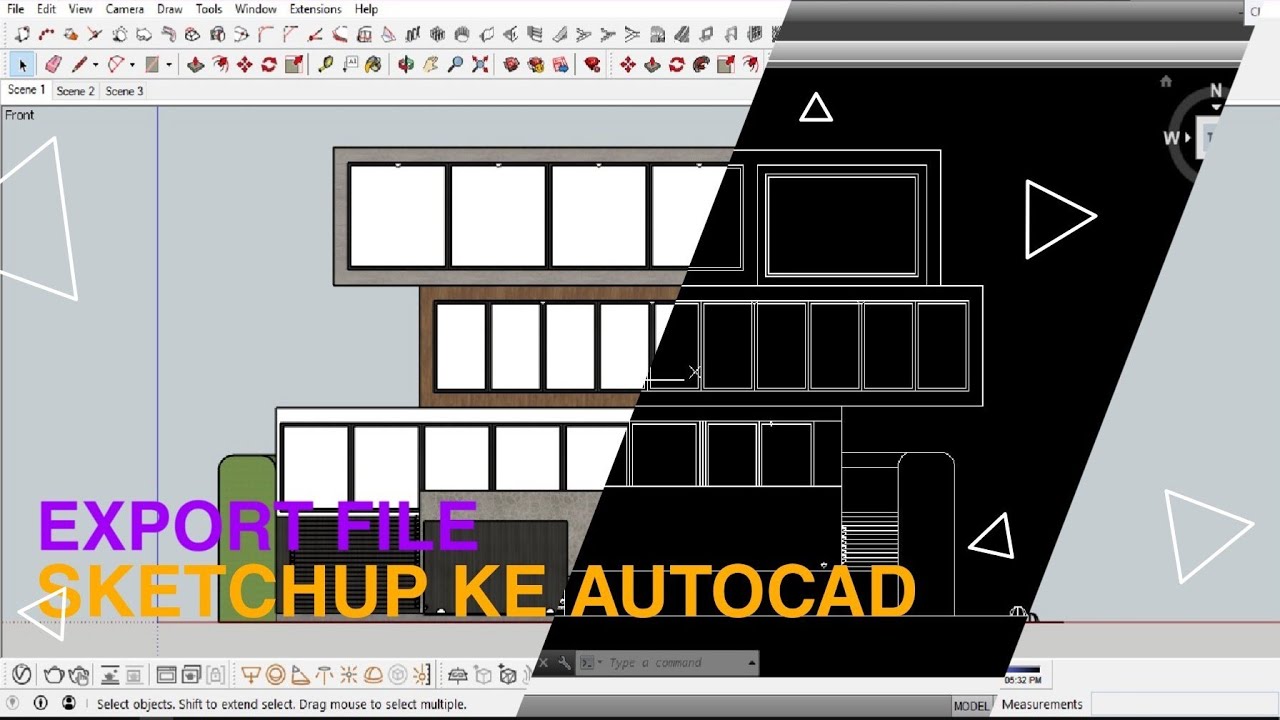Expand AutoCAD command history arrow
Viewport: 1280px width, 720px height.
pyautogui.click(x=752, y=662)
